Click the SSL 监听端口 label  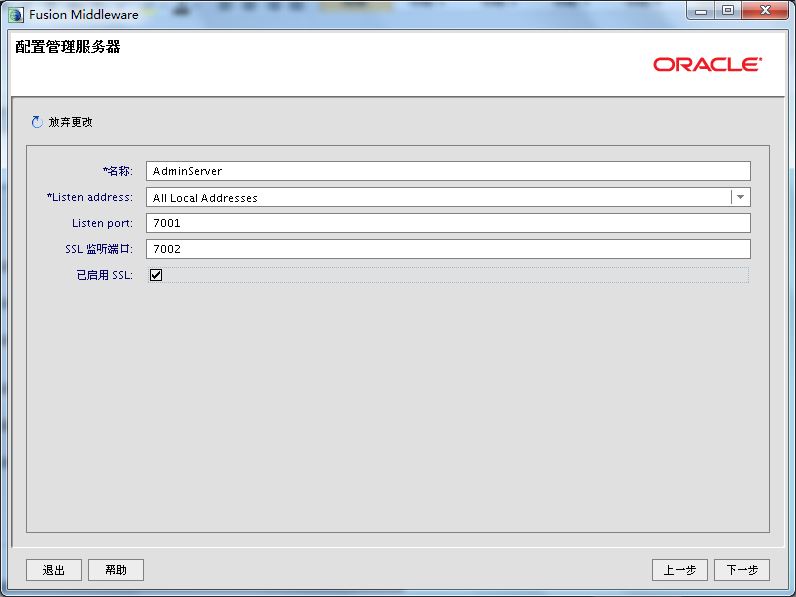point(99,249)
